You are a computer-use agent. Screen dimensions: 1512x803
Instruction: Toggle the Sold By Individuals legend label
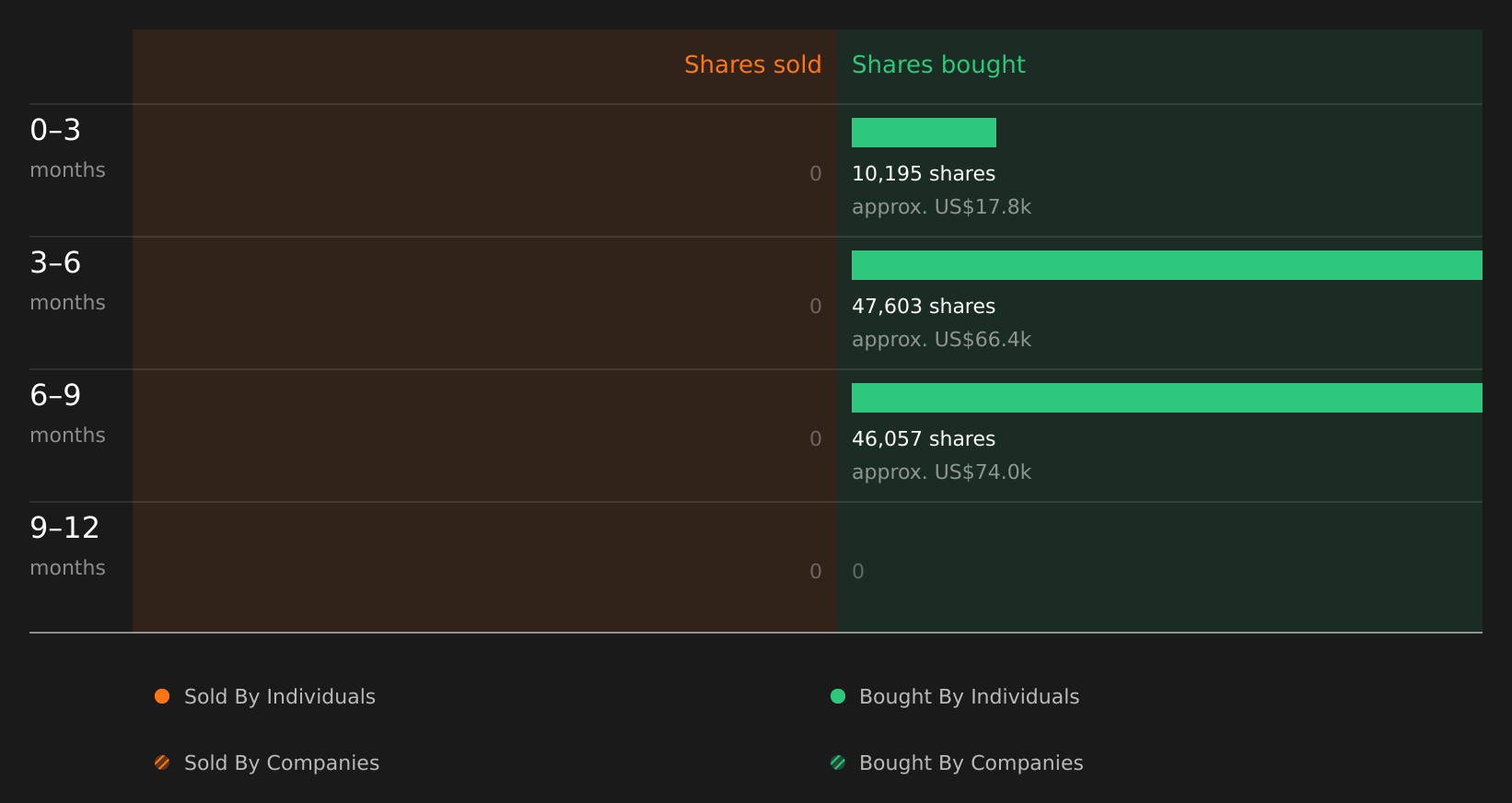(x=280, y=697)
